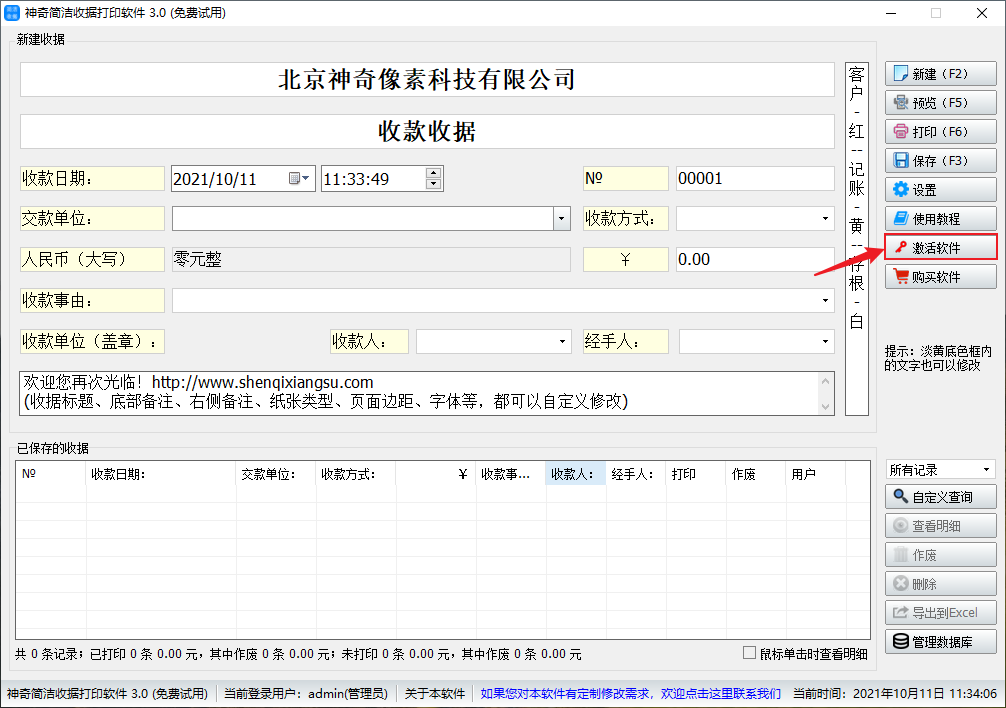Sort table by 交款单位 column header

276,474
